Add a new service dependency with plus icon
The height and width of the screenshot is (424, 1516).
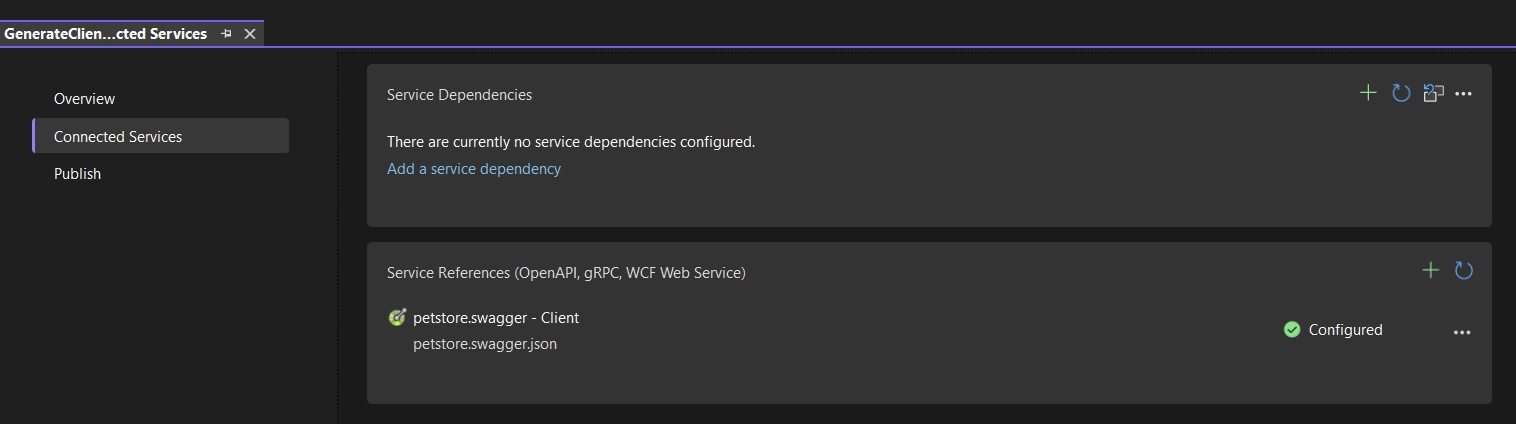[1368, 93]
